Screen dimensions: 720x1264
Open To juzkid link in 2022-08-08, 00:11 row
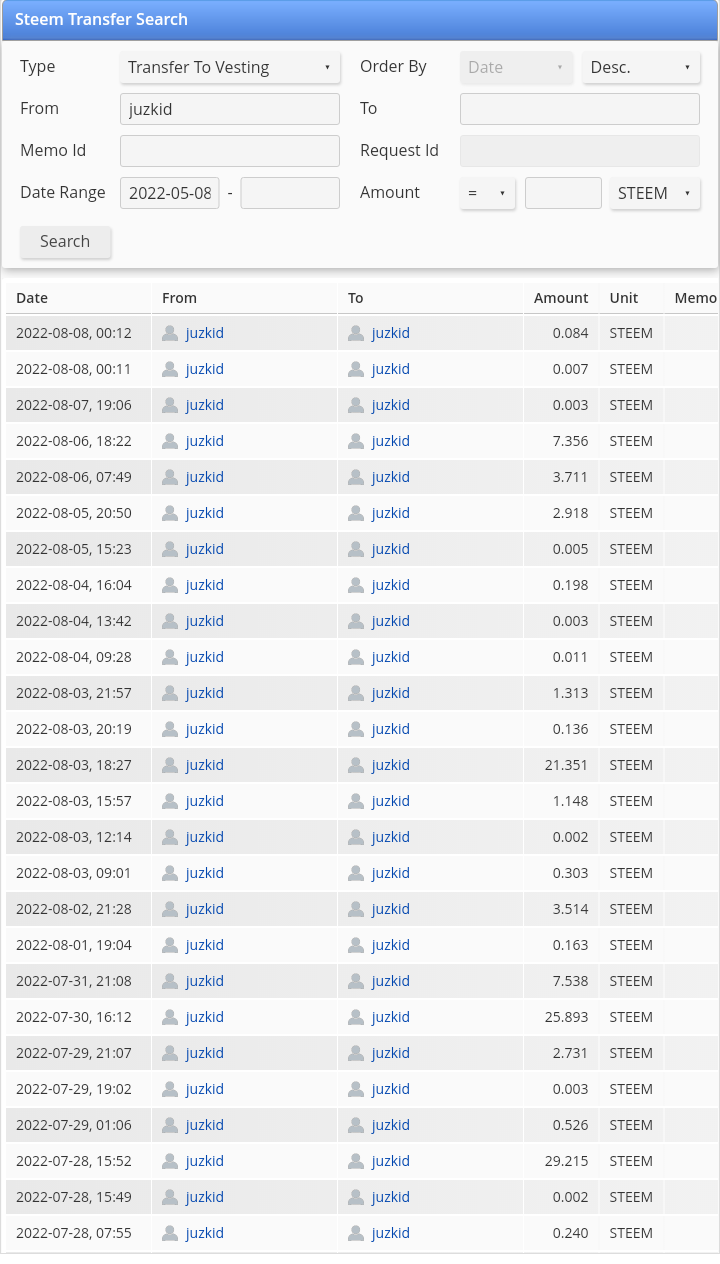coord(391,369)
